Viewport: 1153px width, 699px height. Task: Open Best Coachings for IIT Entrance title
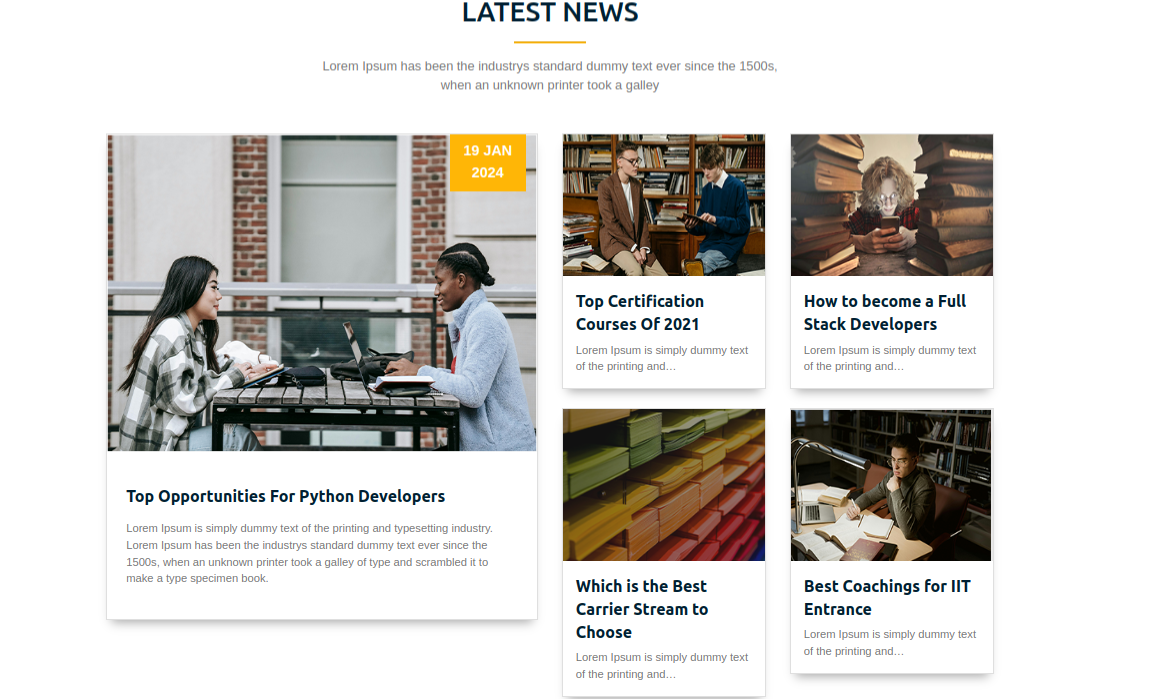tap(887, 598)
